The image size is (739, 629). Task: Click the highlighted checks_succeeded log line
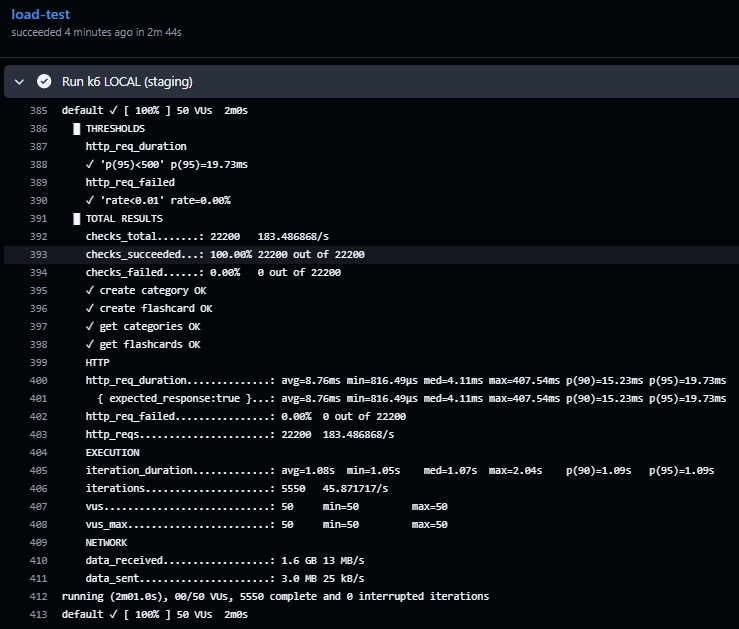click(371, 255)
